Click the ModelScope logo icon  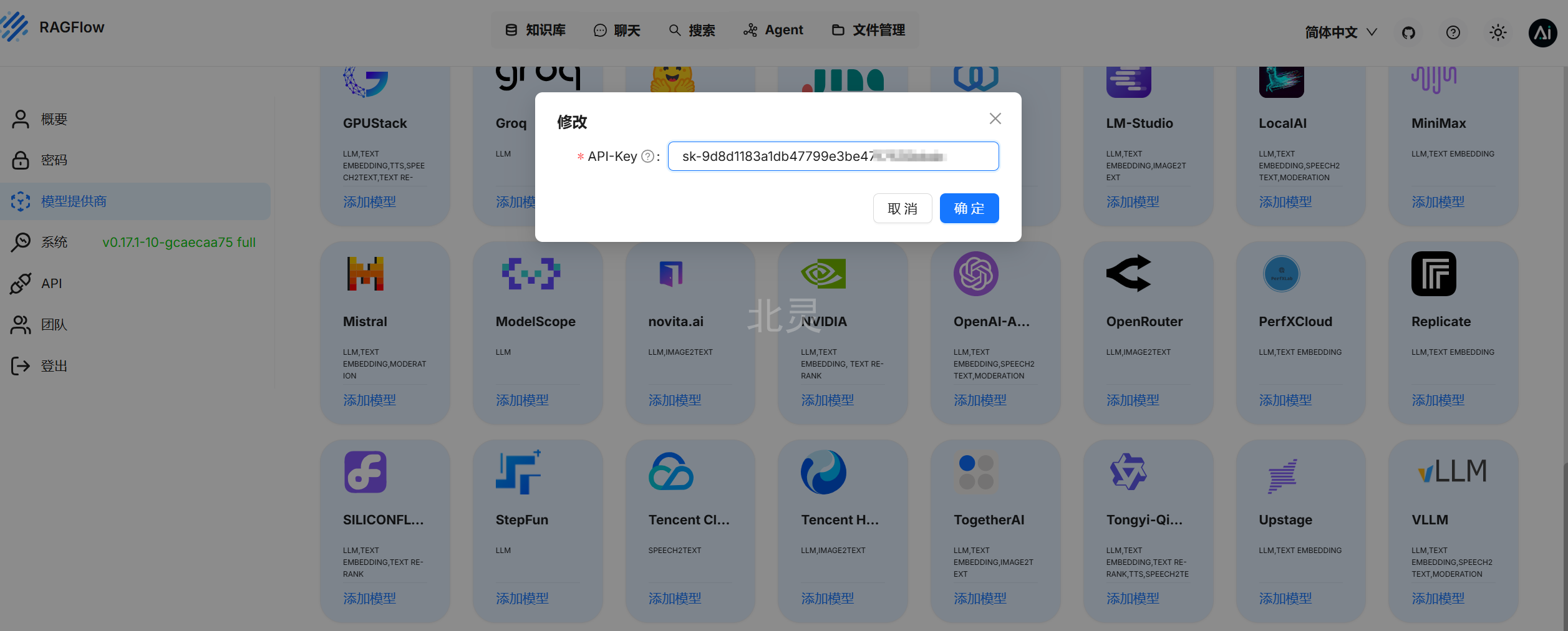(x=531, y=274)
